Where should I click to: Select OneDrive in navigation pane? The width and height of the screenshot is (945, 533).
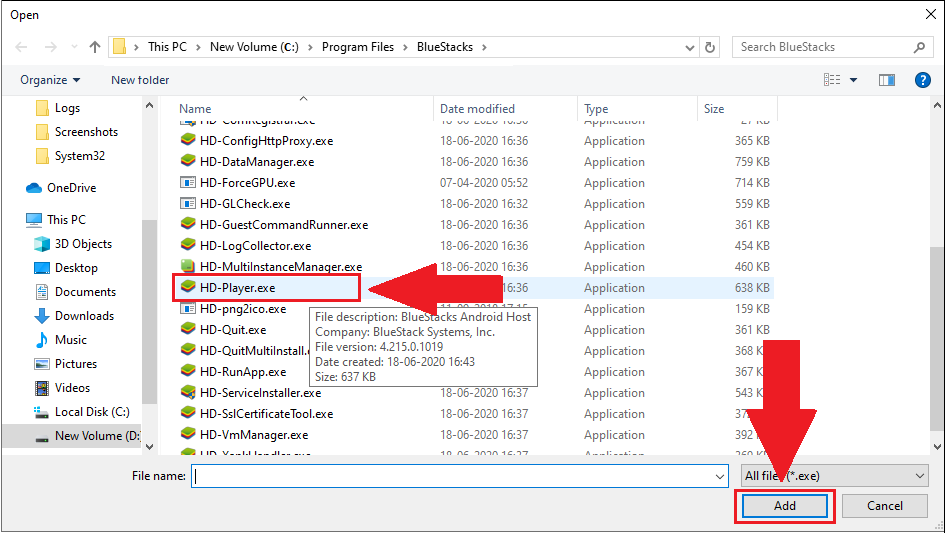click(x=61, y=188)
